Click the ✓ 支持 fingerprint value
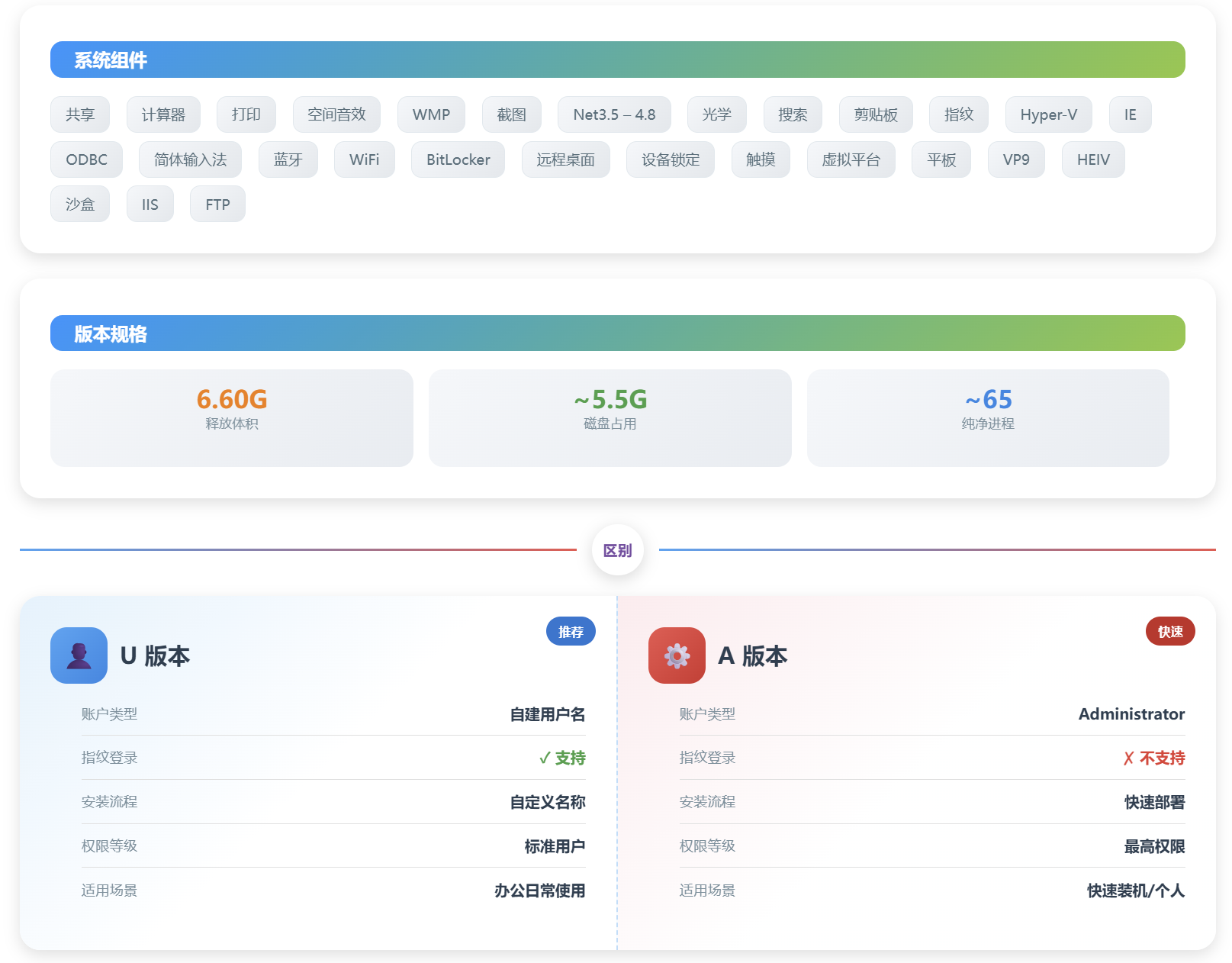This screenshot has width=1232, height=963. point(562,758)
